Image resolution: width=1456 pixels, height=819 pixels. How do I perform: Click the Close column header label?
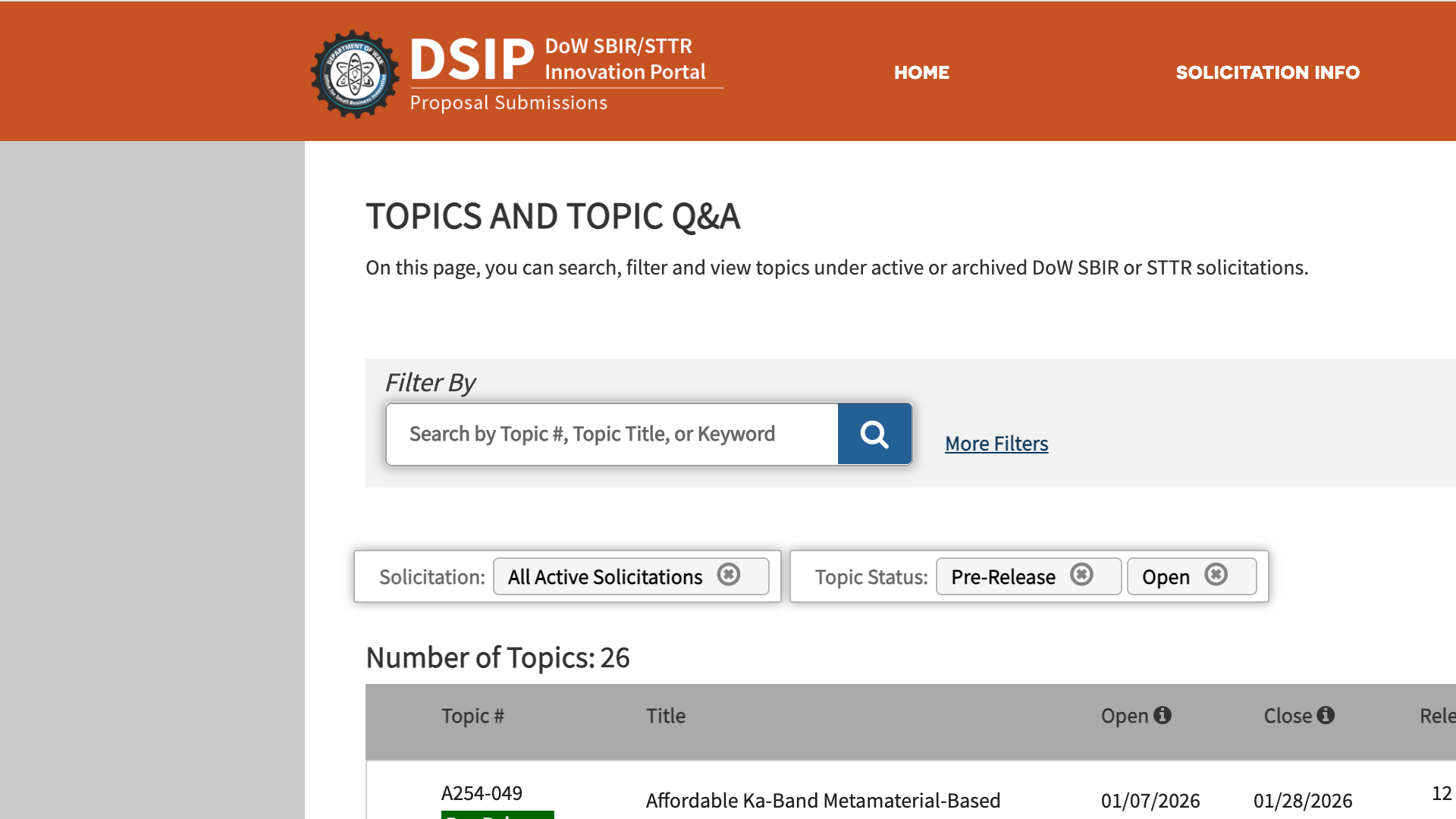point(1287,716)
